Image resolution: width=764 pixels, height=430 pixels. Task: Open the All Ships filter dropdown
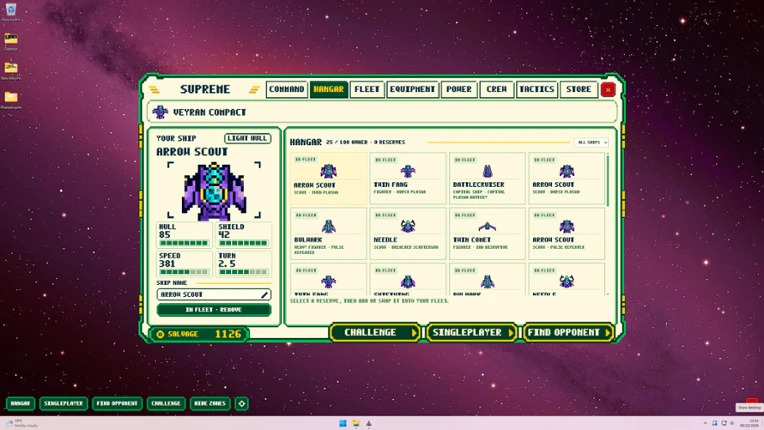coord(591,142)
